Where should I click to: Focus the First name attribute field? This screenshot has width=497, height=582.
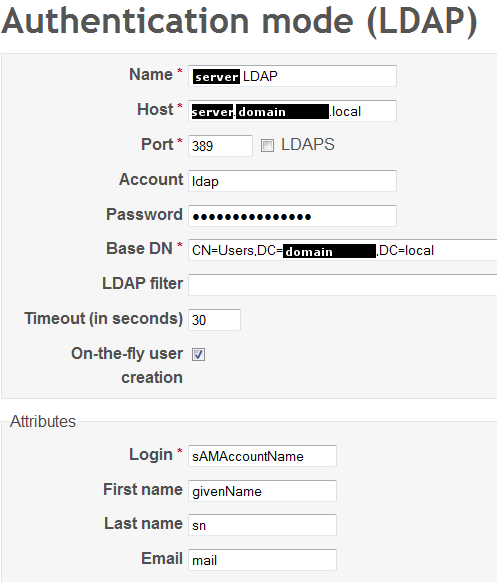[262, 491]
